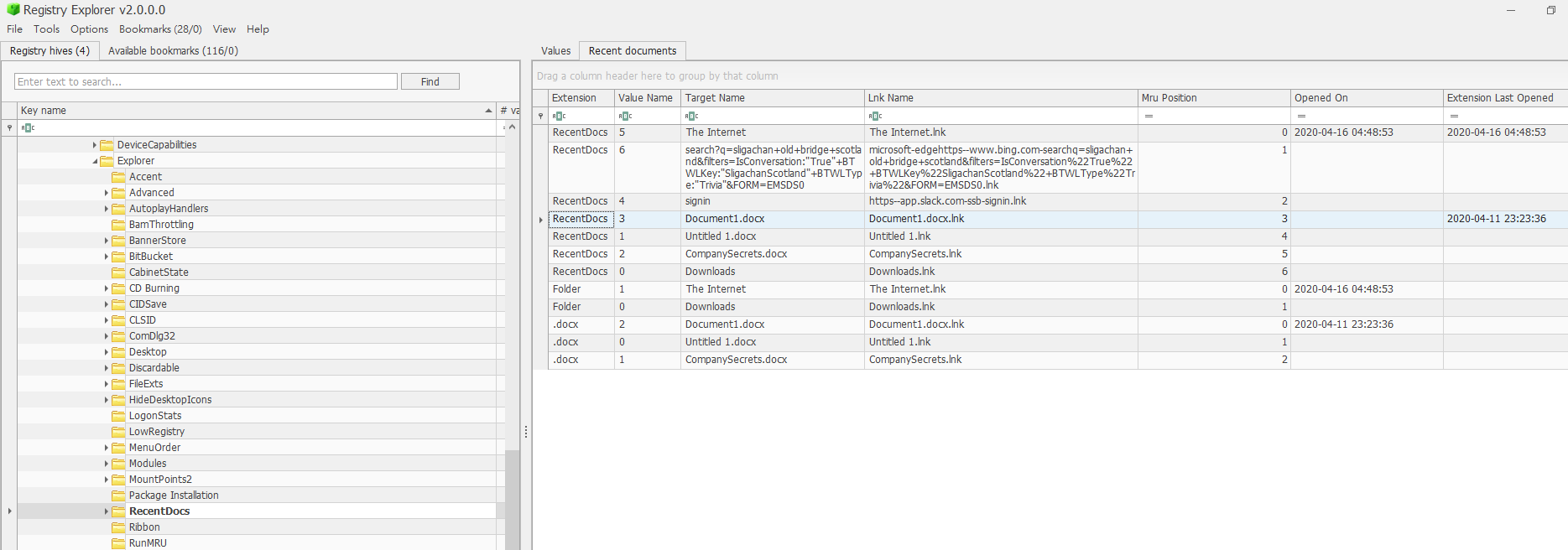Expand the AutoplayHandlers node
Image resolution: width=1568 pixels, height=550 pixels.
click(107, 209)
